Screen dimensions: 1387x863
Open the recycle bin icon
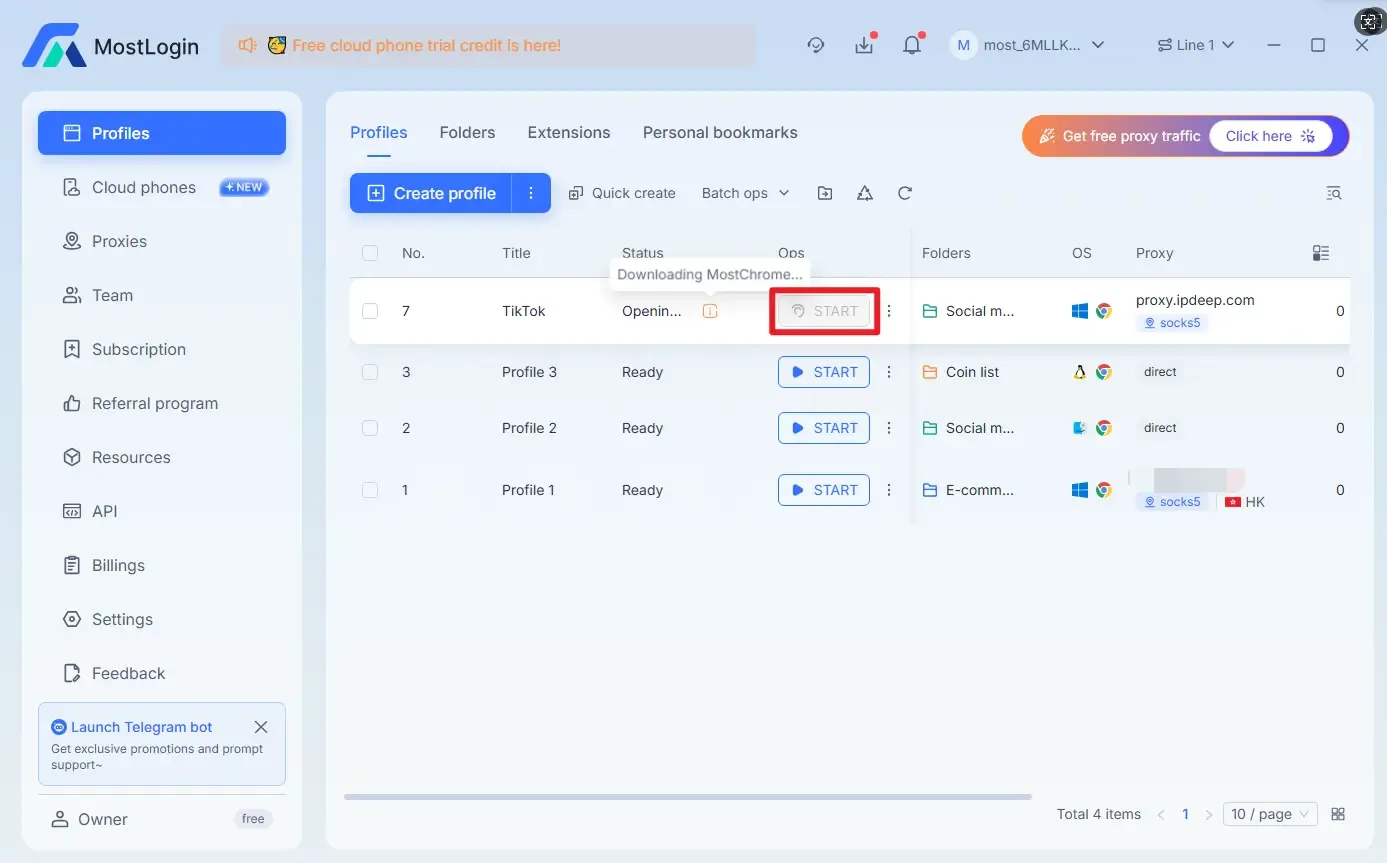tap(864, 192)
